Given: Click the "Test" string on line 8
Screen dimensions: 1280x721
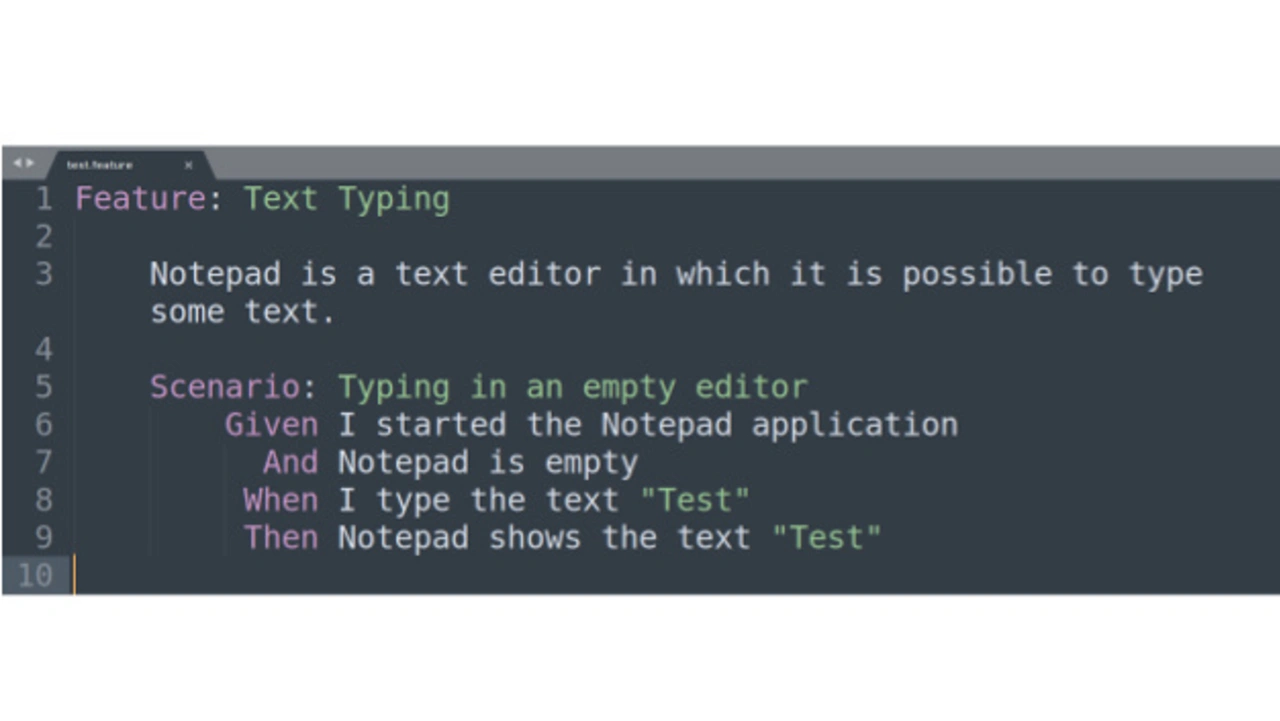Looking at the screenshot, I should [x=694, y=500].
